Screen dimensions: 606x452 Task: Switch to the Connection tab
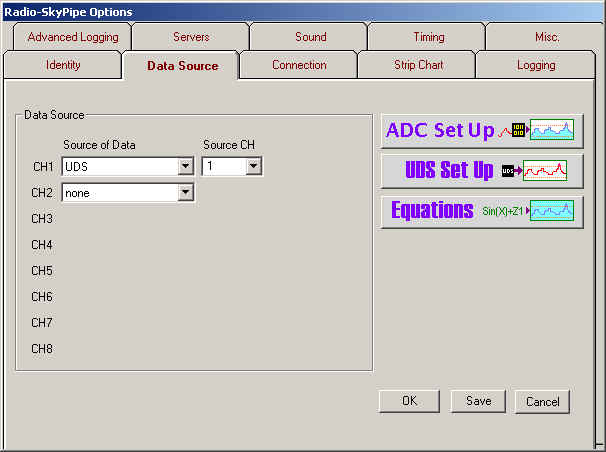[299, 65]
